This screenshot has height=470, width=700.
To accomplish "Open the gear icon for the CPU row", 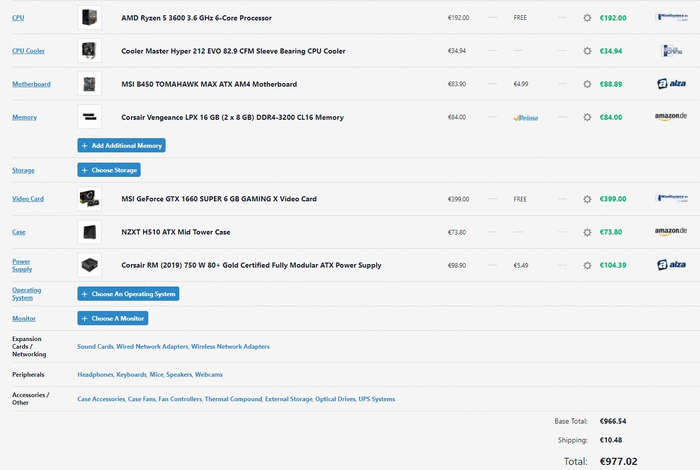I will click(x=587, y=18).
